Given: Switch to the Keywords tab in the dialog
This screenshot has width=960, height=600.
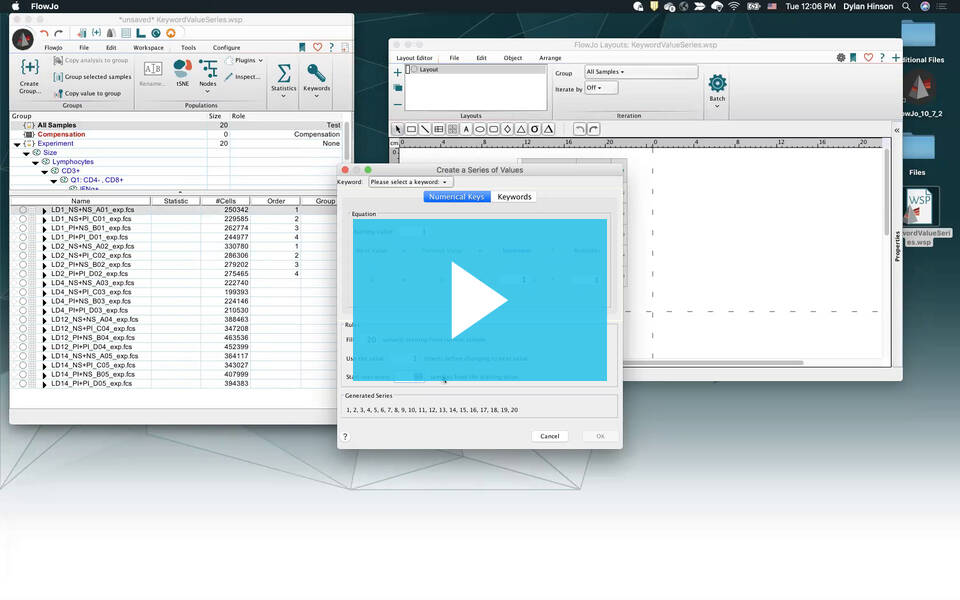Looking at the screenshot, I should click(514, 197).
